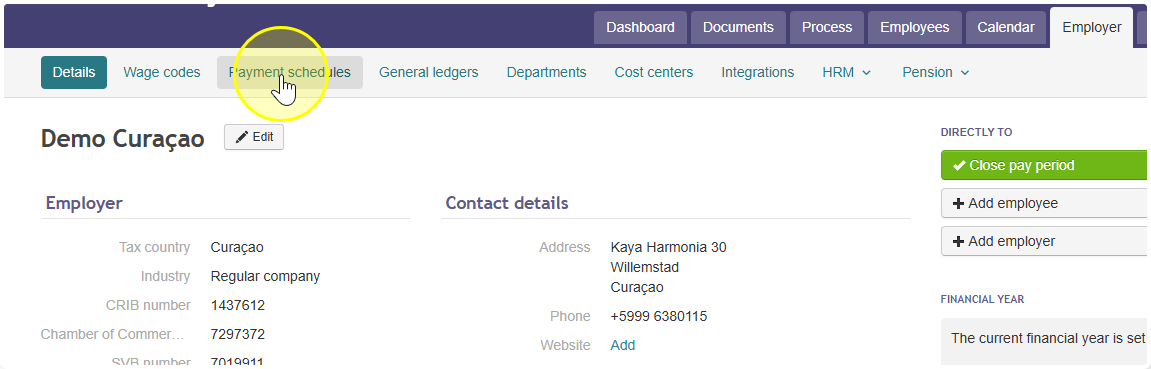This screenshot has height=369, width=1151.
Task: Open Payment schedules section
Action: (289, 73)
